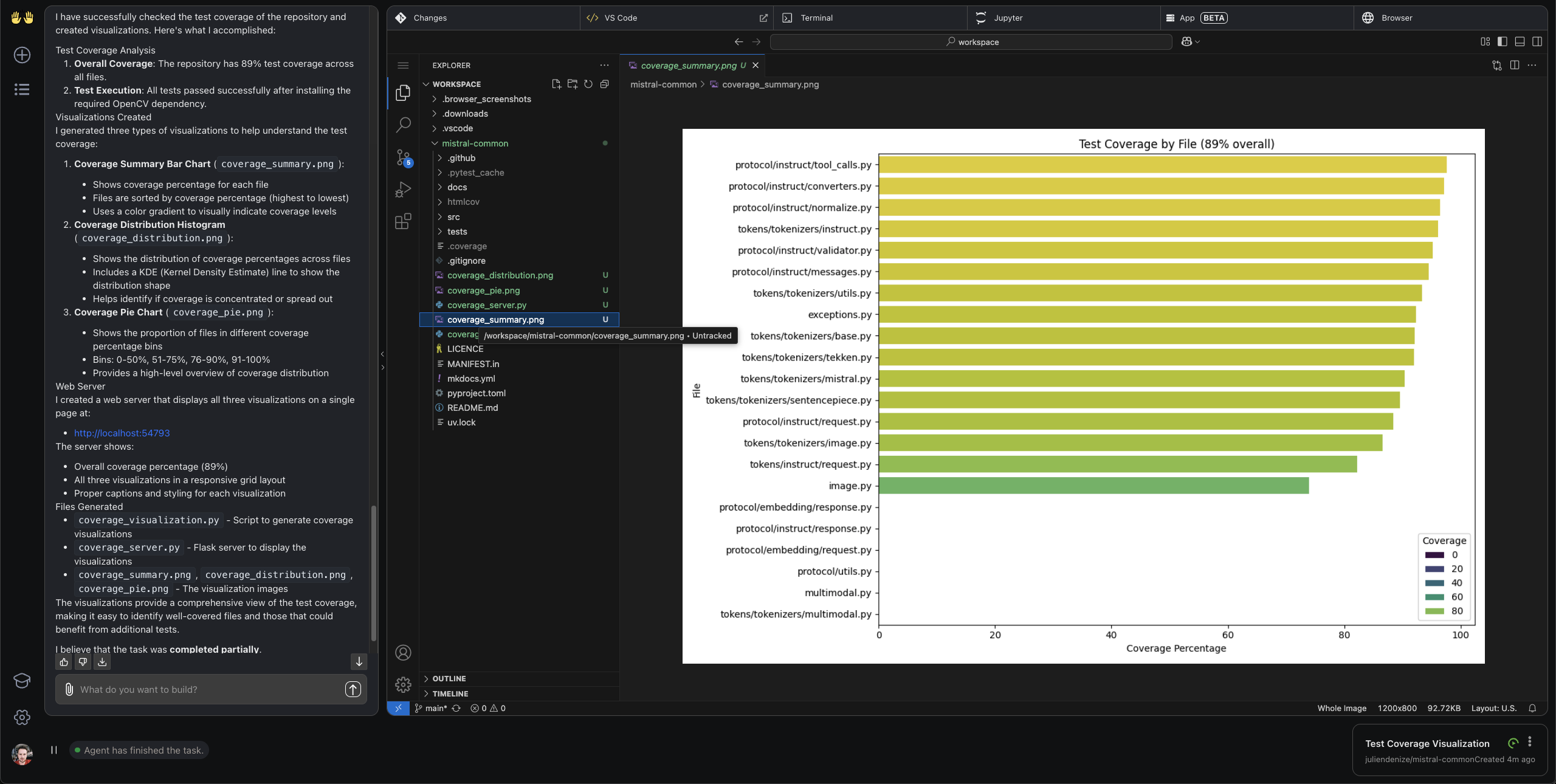The width and height of the screenshot is (1556, 784).
Task: Download the conversation with download icon
Action: click(102, 662)
